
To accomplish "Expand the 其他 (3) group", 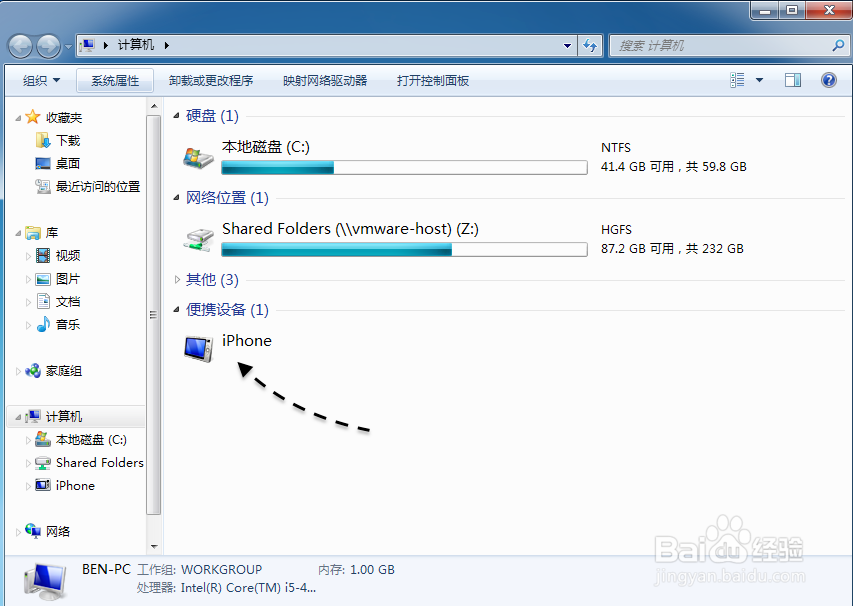I will (x=176, y=280).
